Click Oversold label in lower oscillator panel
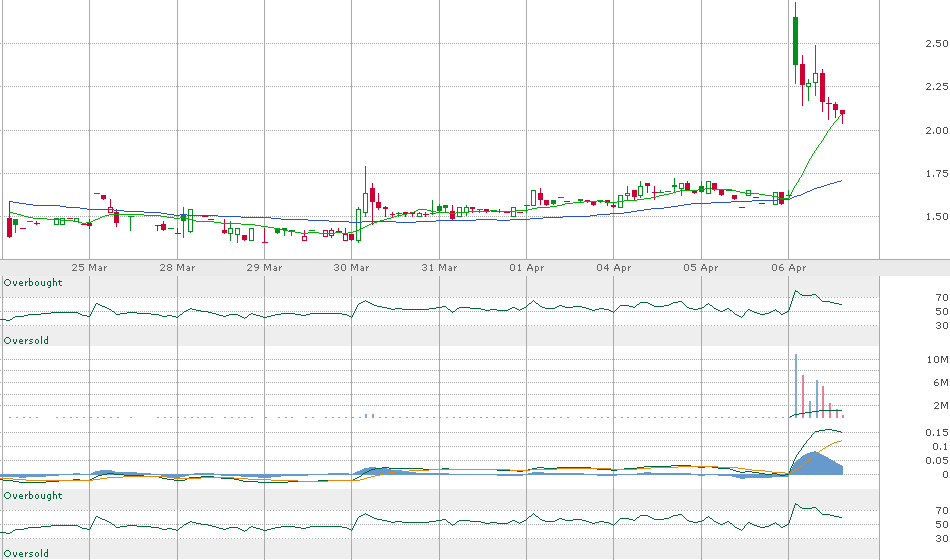The height and width of the screenshot is (560, 950). coord(26,553)
